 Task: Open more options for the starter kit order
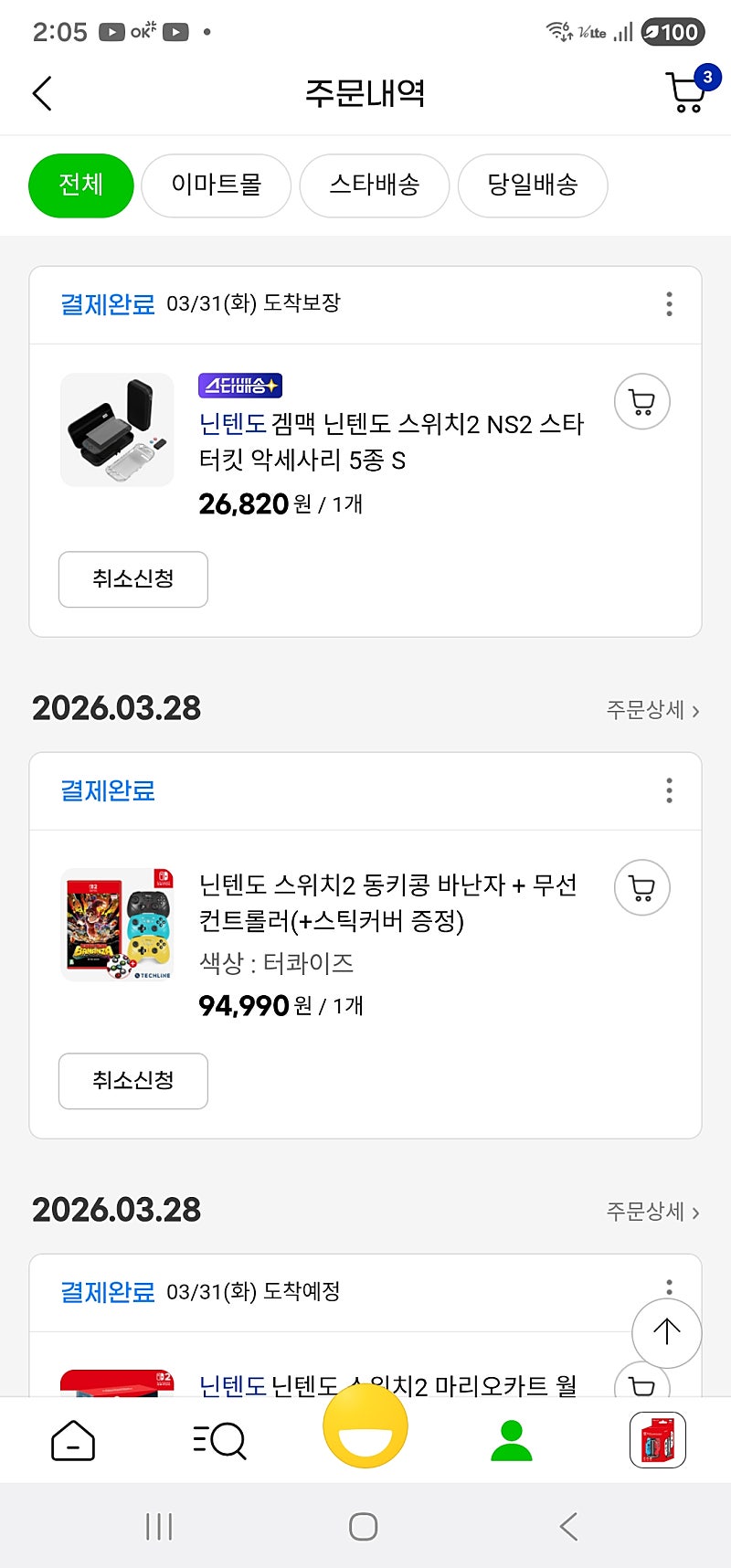[x=670, y=304]
